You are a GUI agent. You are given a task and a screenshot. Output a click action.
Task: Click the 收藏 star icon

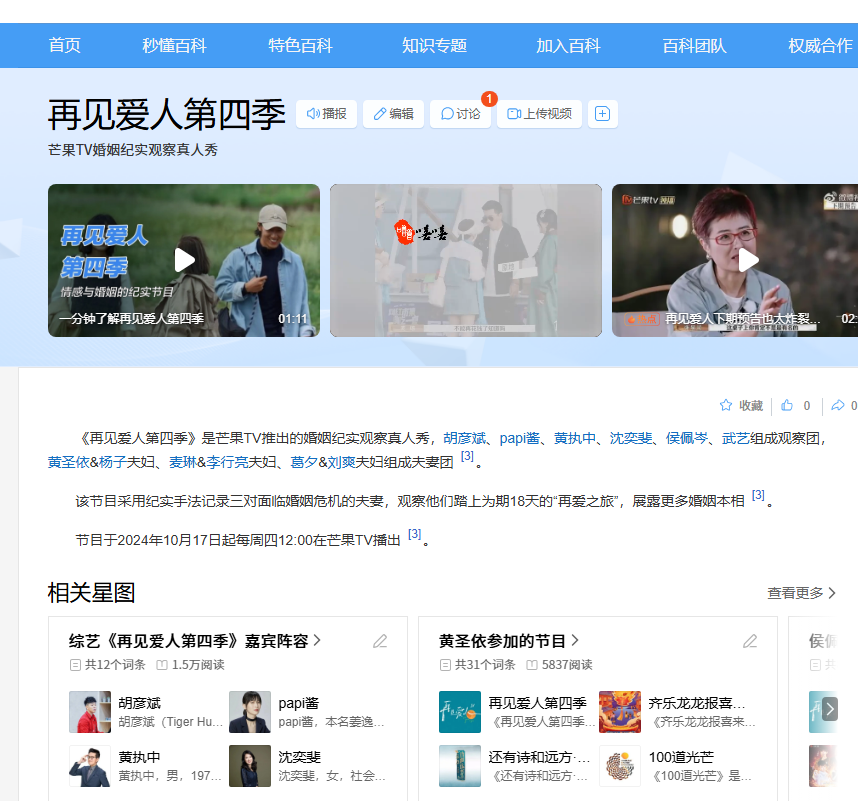click(x=726, y=405)
